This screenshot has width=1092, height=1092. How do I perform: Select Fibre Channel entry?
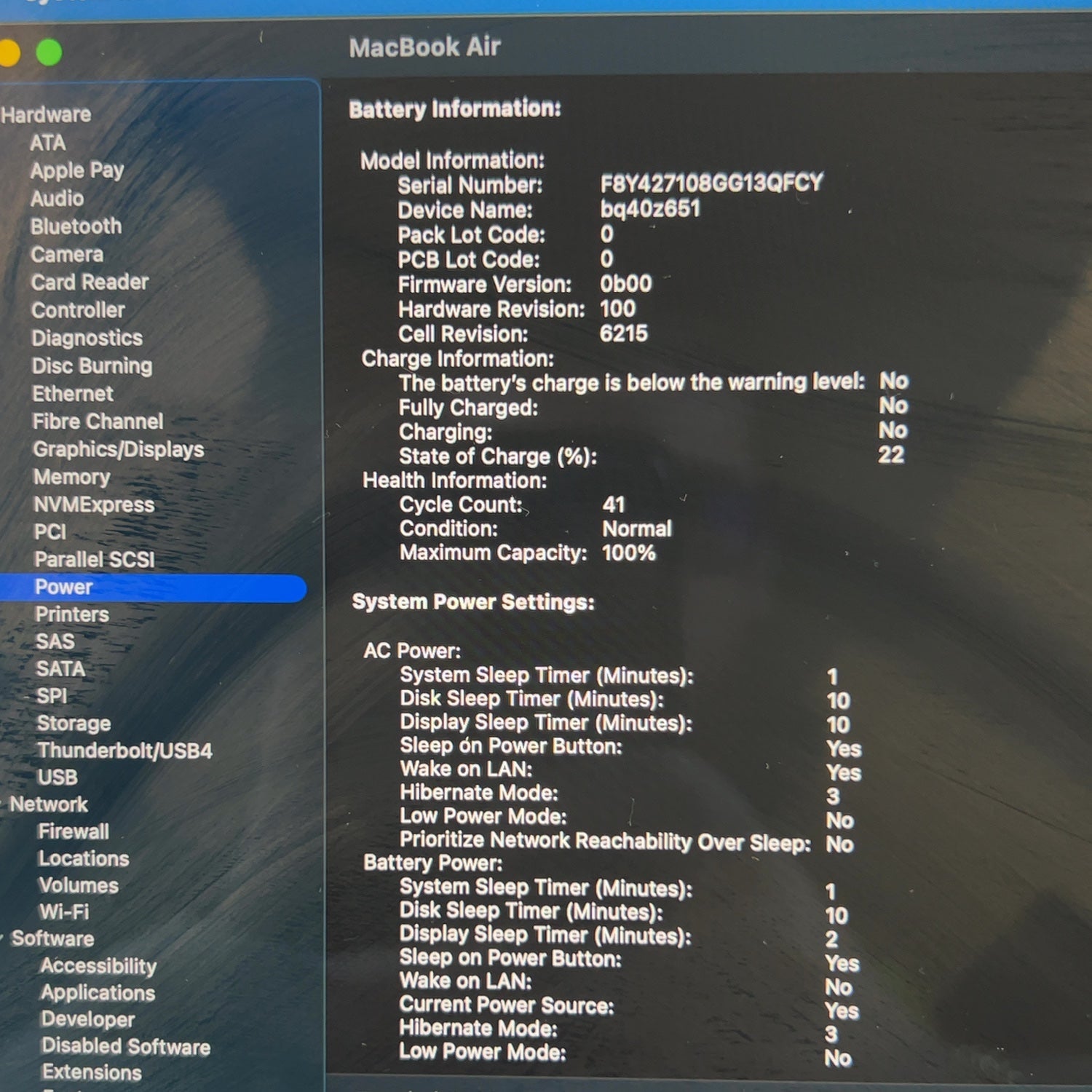[x=98, y=422]
